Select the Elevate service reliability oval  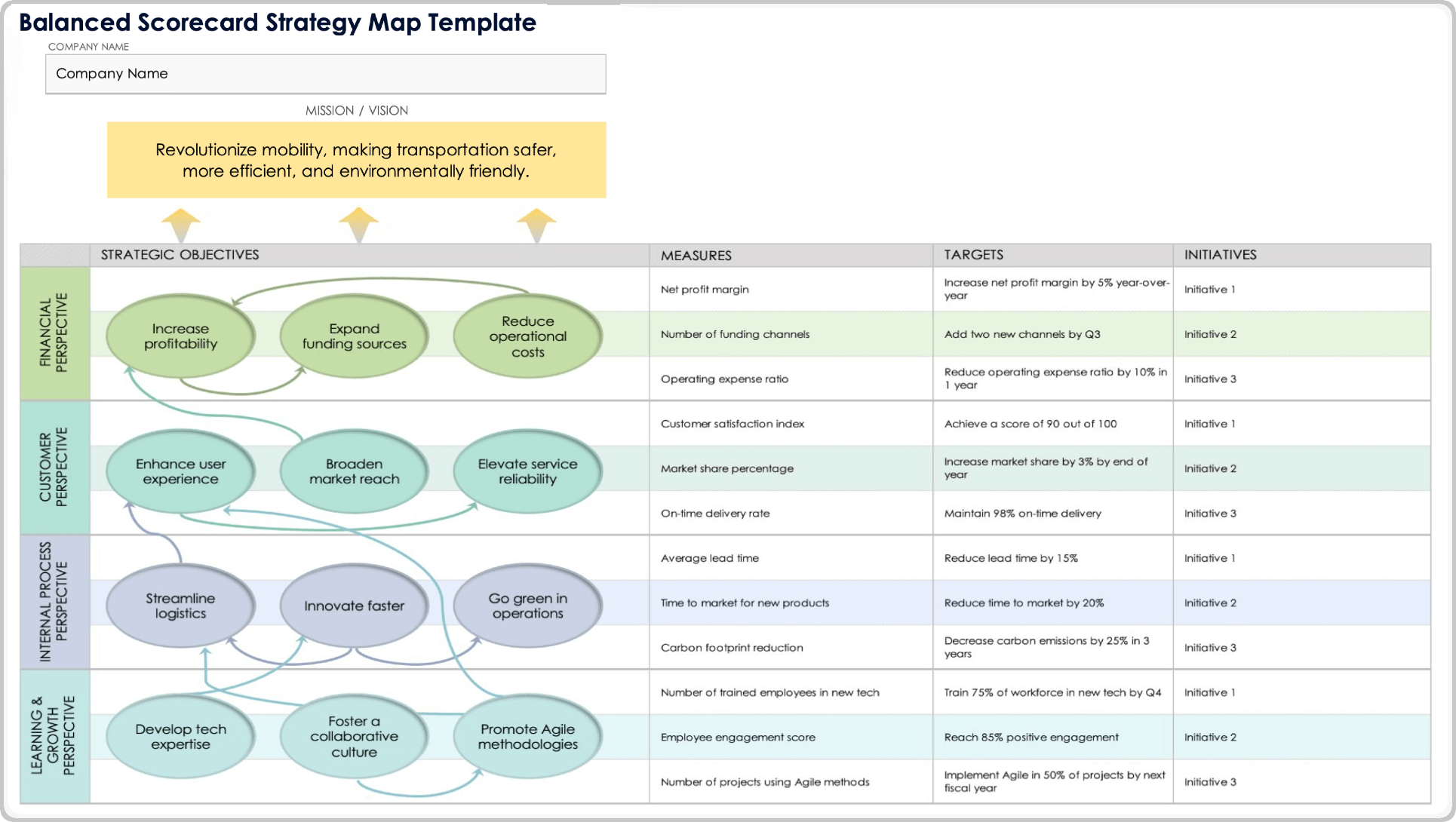pos(527,471)
